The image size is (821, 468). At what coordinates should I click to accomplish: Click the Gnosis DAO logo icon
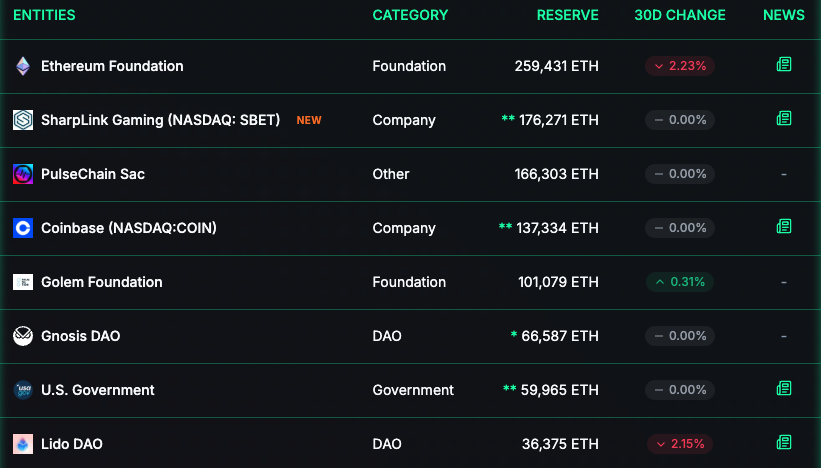coord(22,336)
